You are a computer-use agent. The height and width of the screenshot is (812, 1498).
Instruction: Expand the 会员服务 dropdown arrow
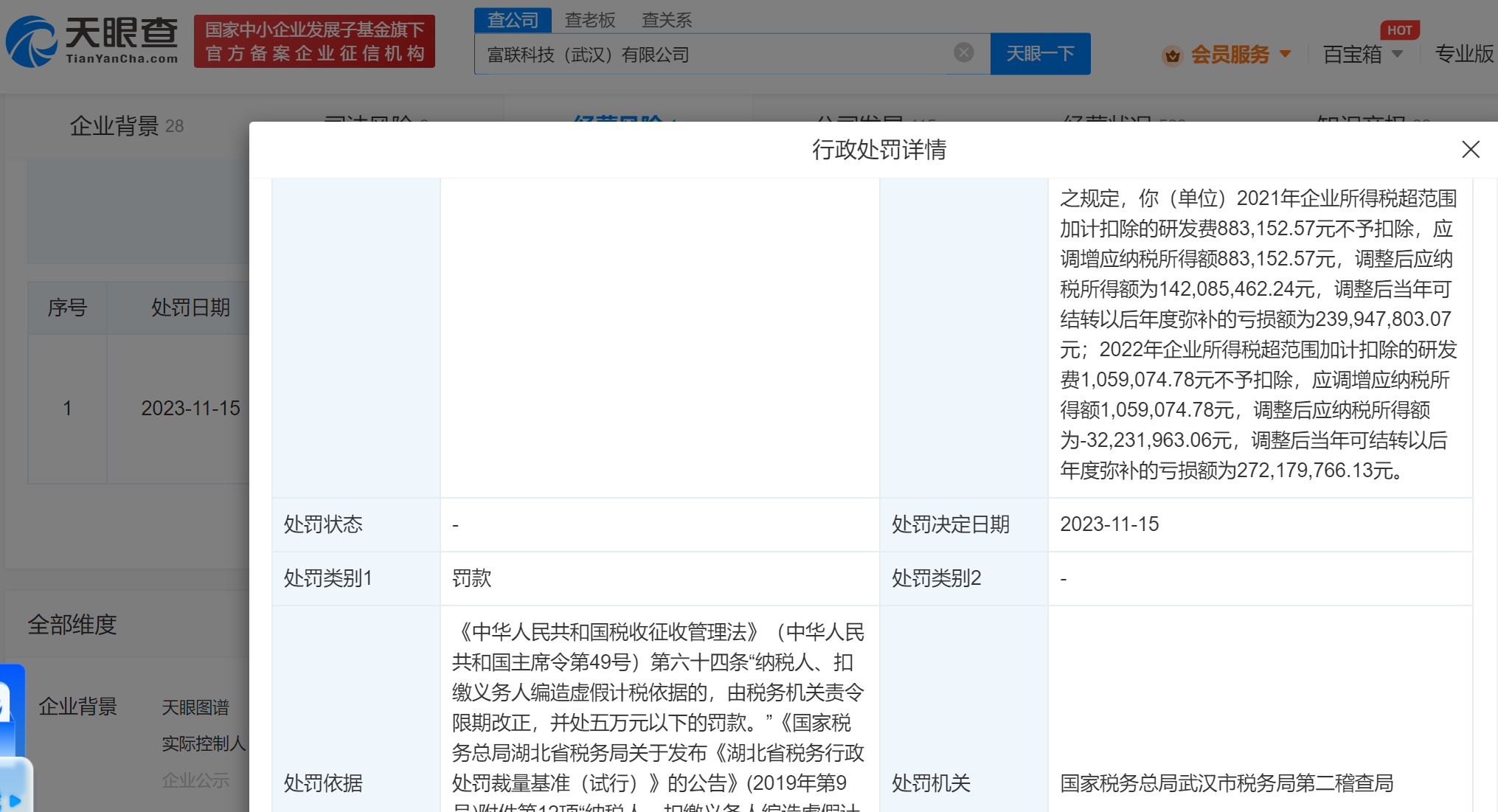1286,54
